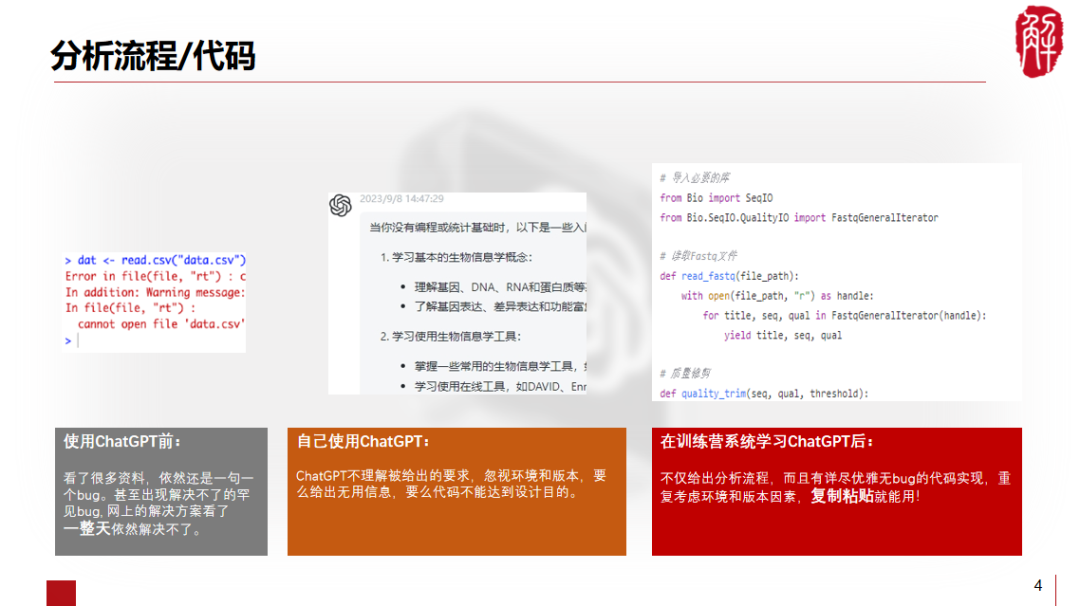Viewport: 1080px width, 606px height.
Task: Click the red box heading 在训练营系统学习ChatGPT后
Action: pyautogui.click(x=767, y=441)
